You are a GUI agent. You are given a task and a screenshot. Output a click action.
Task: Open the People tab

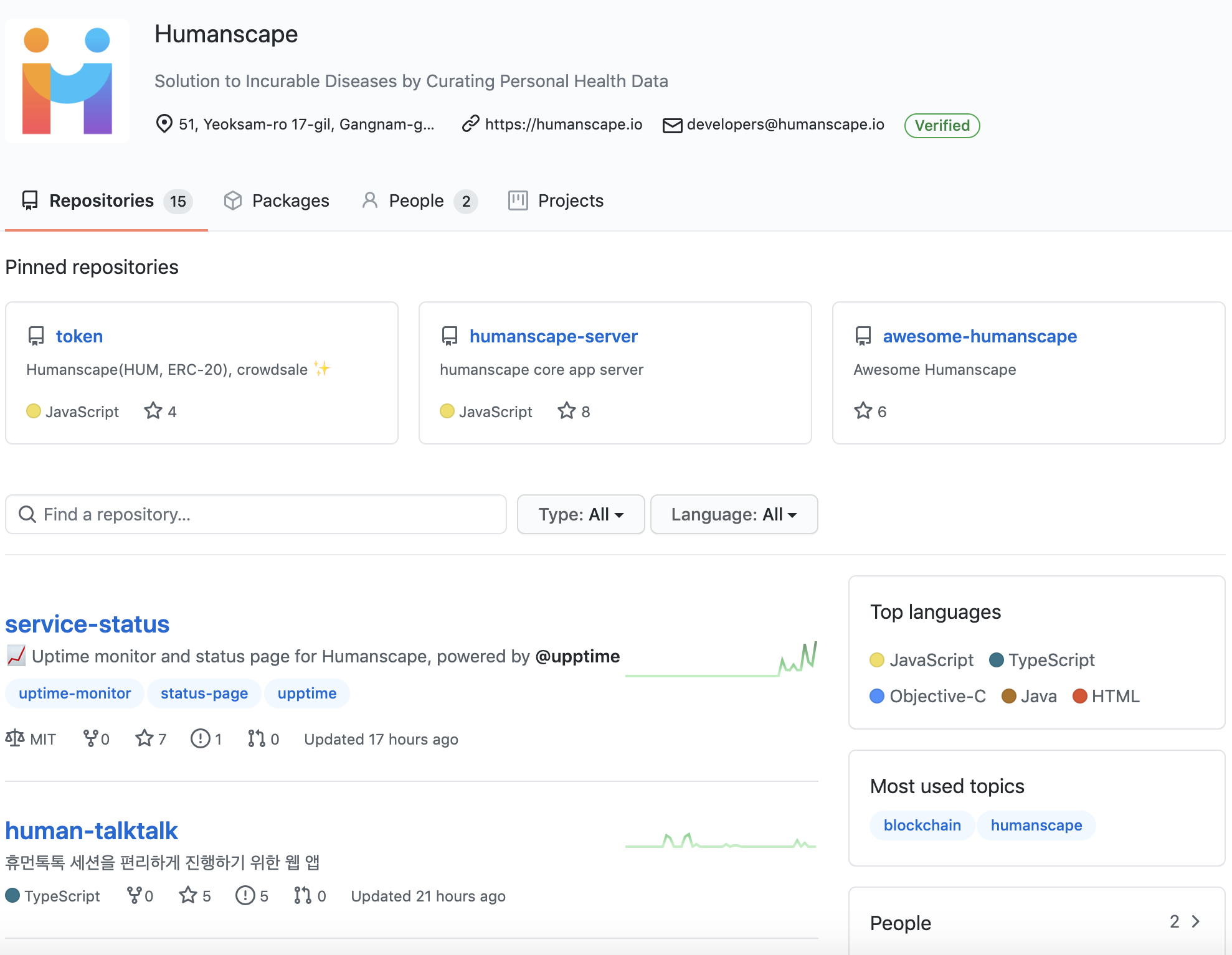[x=419, y=201]
